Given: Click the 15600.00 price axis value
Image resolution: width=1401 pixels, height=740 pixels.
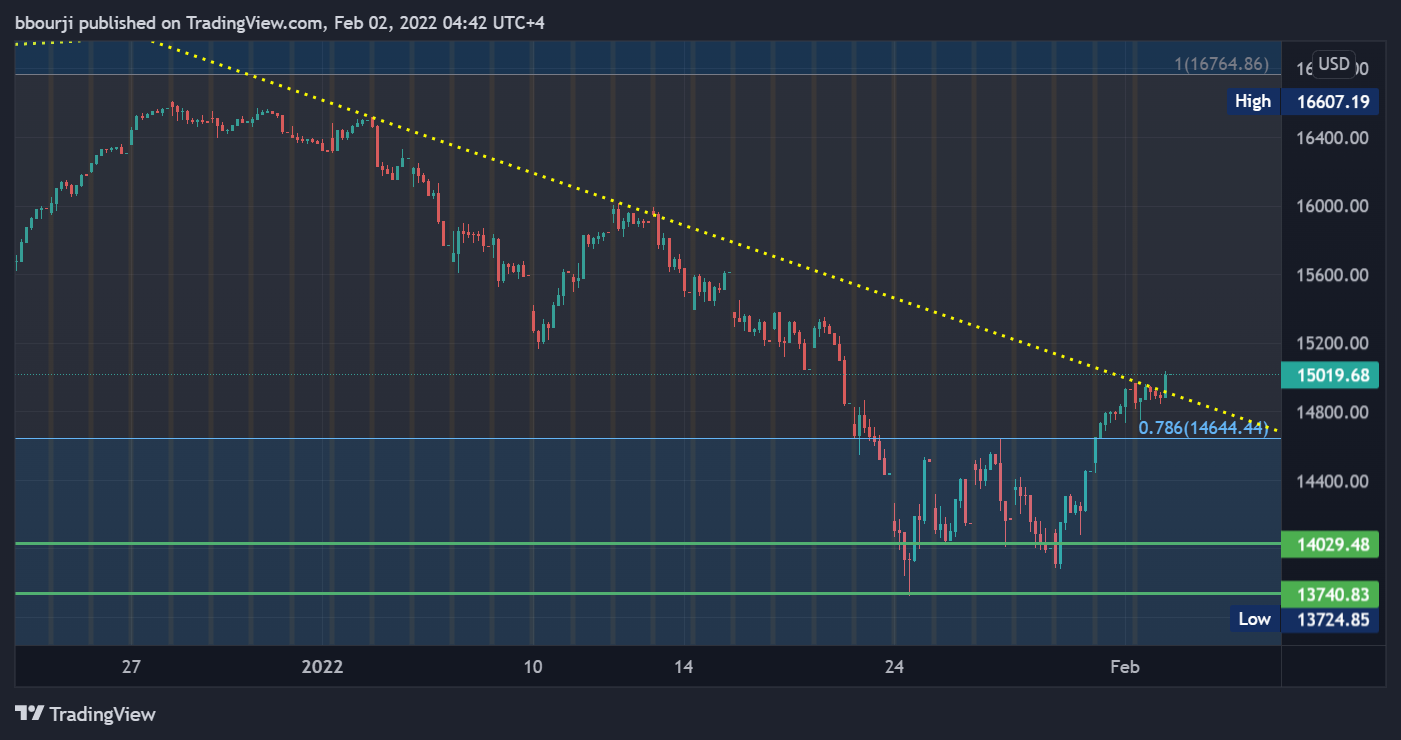Looking at the screenshot, I should tap(1332, 275).
